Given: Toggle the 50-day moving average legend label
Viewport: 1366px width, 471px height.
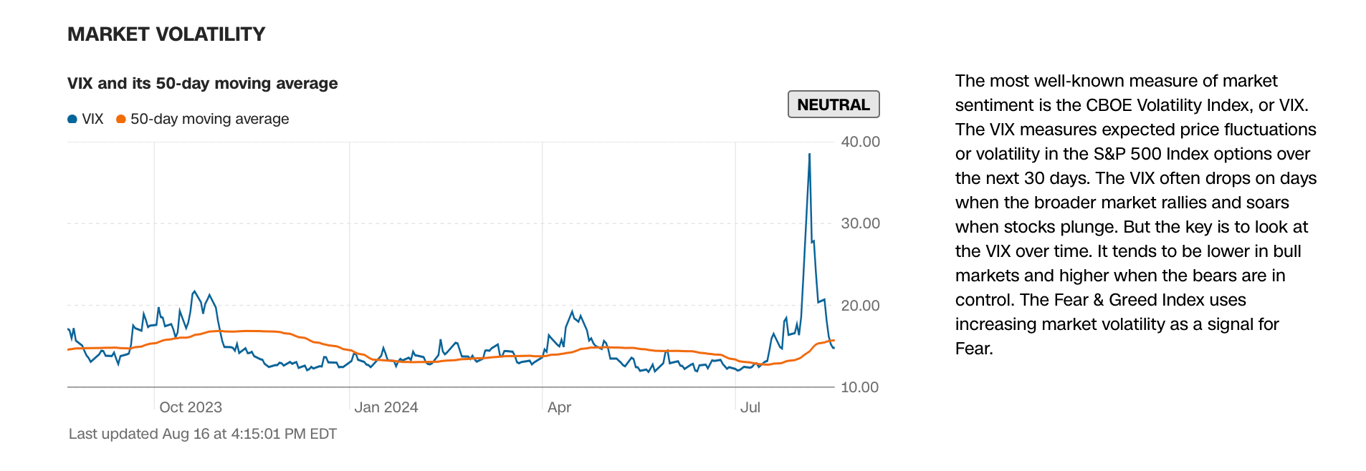Looking at the screenshot, I should (x=209, y=119).
